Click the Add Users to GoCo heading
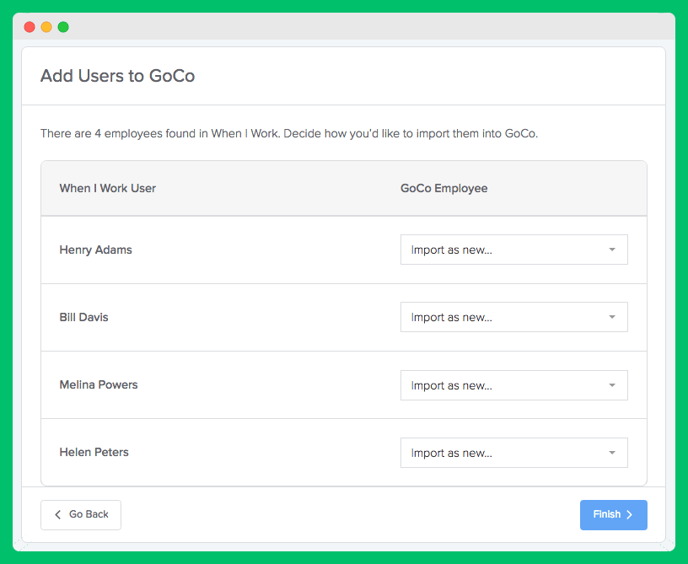 pyautogui.click(x=118, y=75)
